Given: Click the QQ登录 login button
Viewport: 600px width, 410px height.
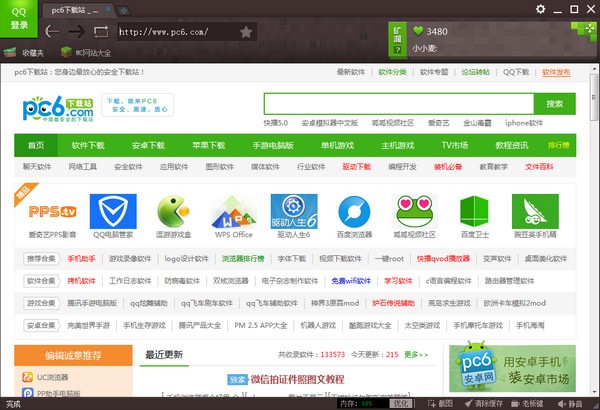Looking at the screenshot, I should [x=19, y=18].
